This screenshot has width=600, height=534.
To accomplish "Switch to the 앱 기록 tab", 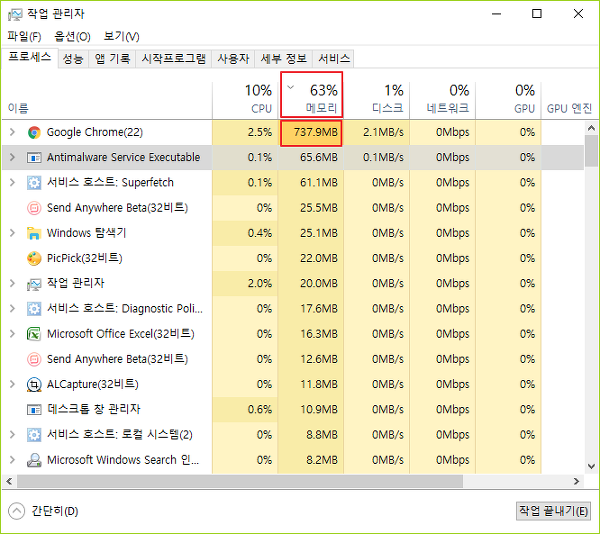I will (112, 59).
